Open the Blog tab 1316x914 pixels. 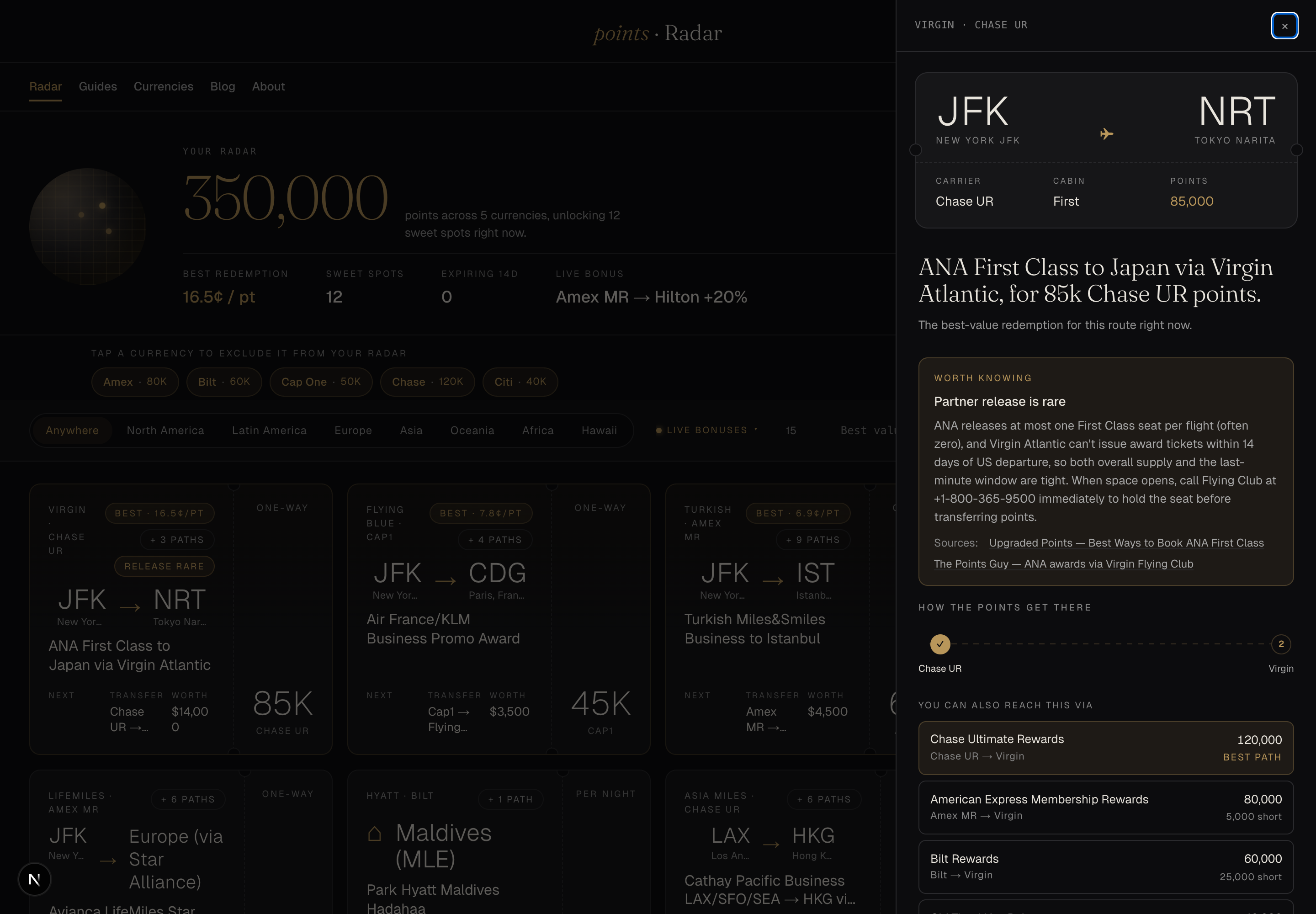click(x=223, y=86)
